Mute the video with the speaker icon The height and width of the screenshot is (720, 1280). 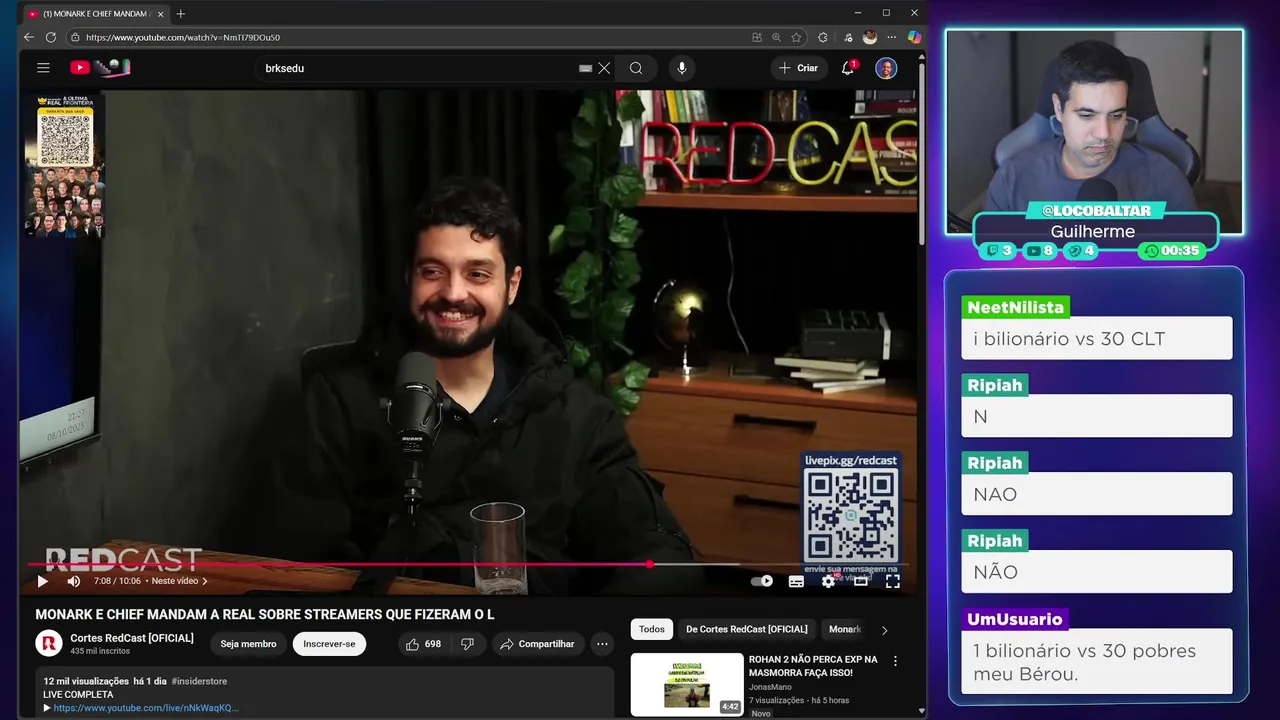(x=73, y=581)
